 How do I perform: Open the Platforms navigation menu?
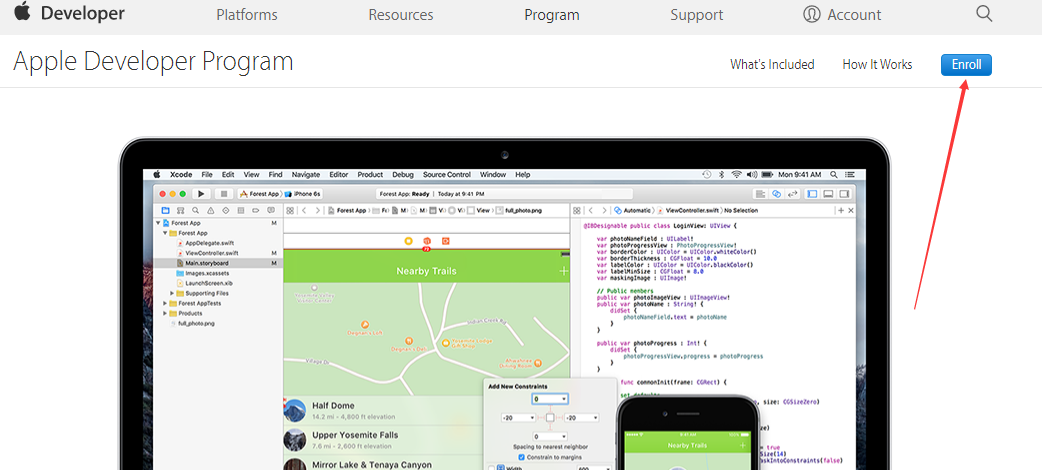(x=247, y=15)
